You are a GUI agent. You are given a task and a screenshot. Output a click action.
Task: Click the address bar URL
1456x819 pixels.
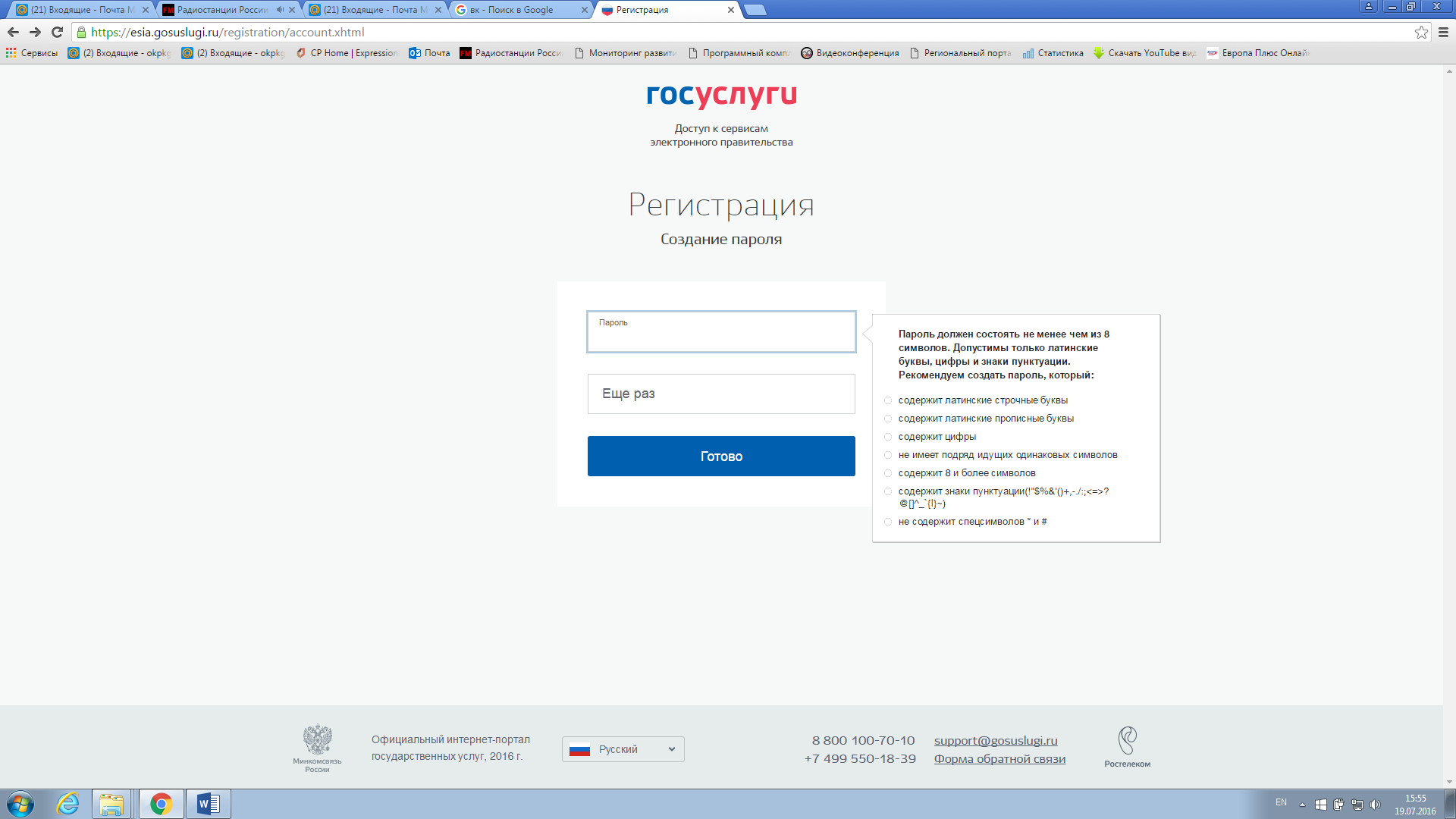coord(227,32)
